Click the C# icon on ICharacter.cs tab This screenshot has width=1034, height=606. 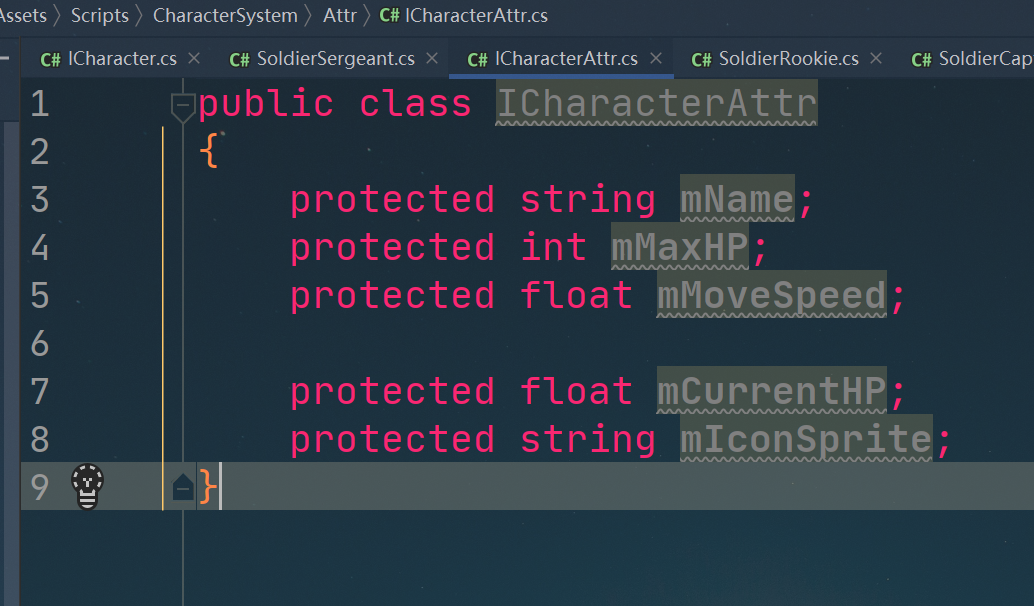click(x=50, y=59)
